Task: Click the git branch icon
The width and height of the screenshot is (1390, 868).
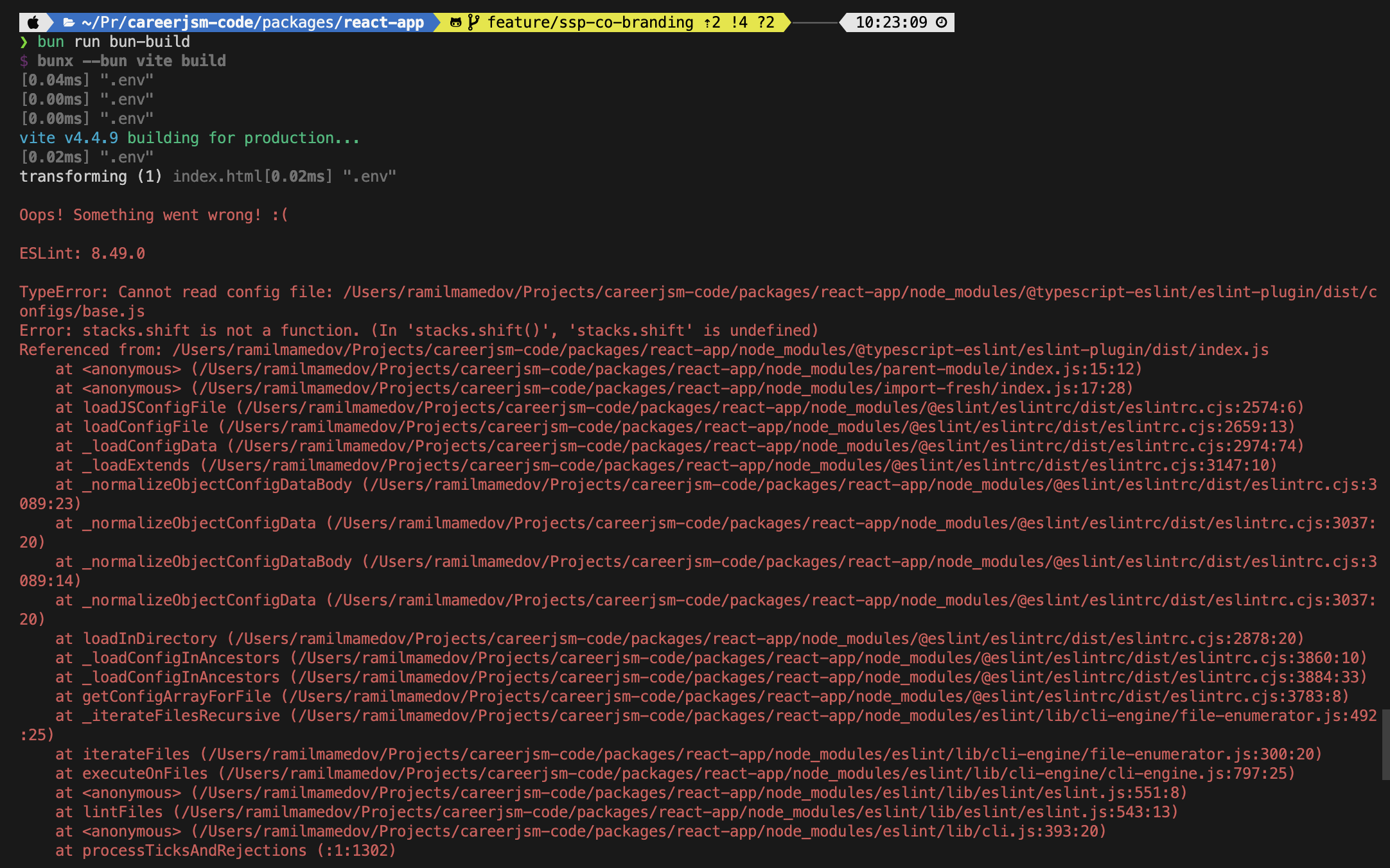Action: coord(473,22)
